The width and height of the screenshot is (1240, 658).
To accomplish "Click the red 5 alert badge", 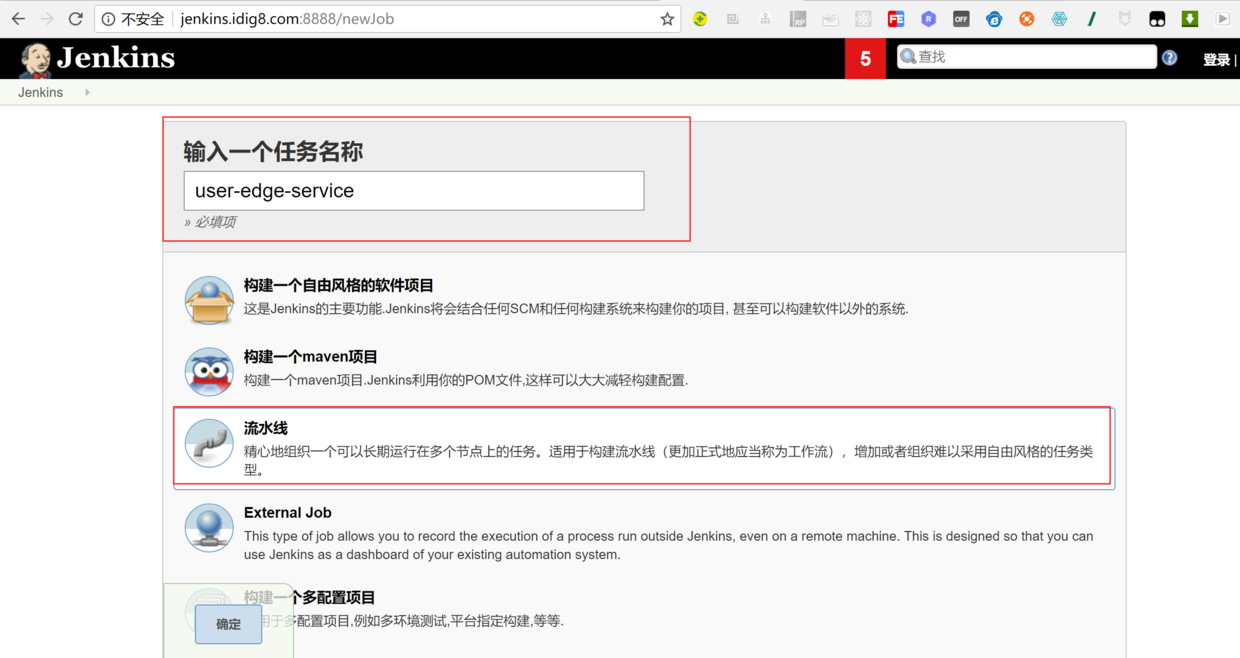I will tap(865, 58).
